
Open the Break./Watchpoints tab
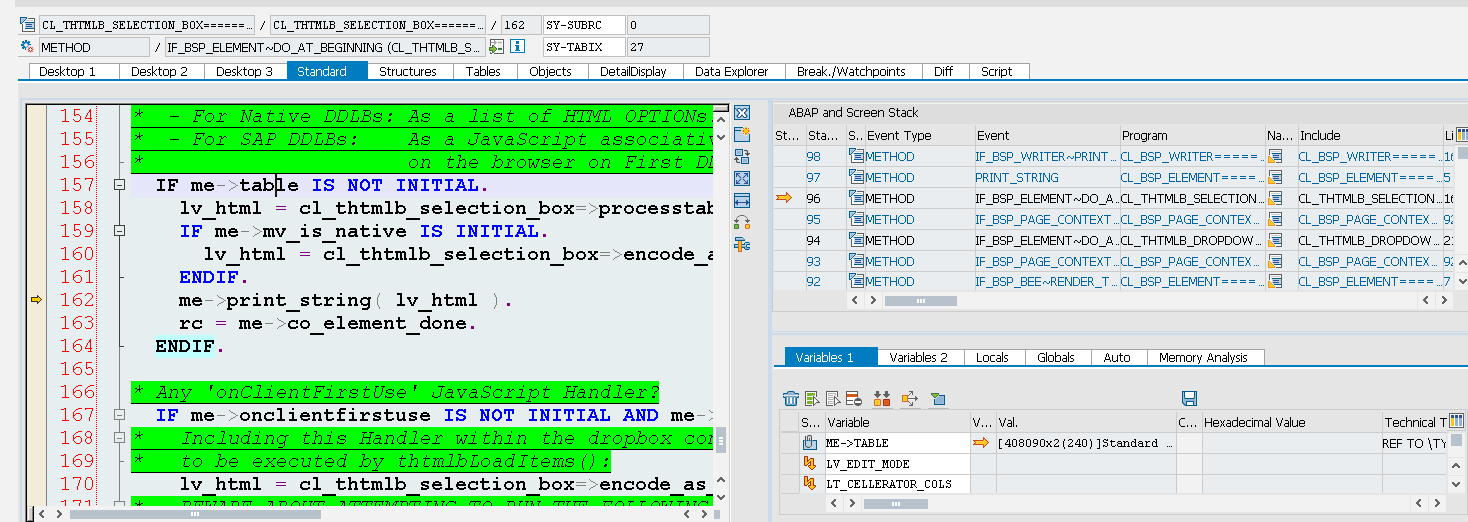(851, 71)
